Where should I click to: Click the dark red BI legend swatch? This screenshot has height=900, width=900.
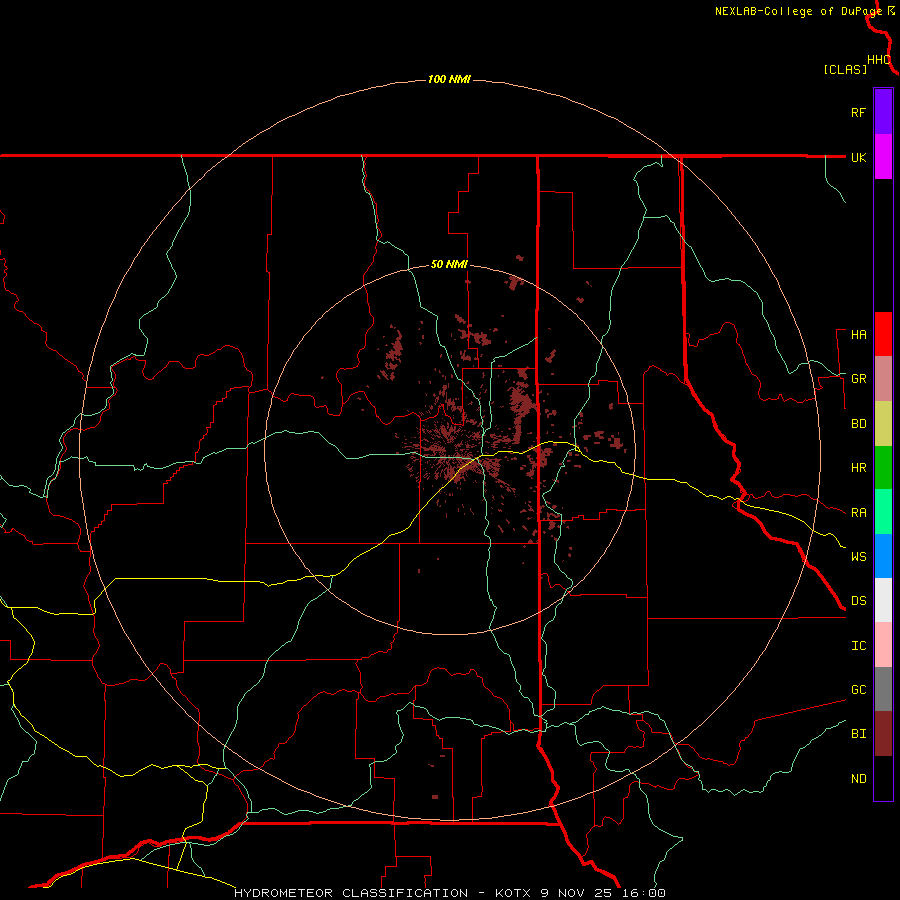(x=883, y=734)
